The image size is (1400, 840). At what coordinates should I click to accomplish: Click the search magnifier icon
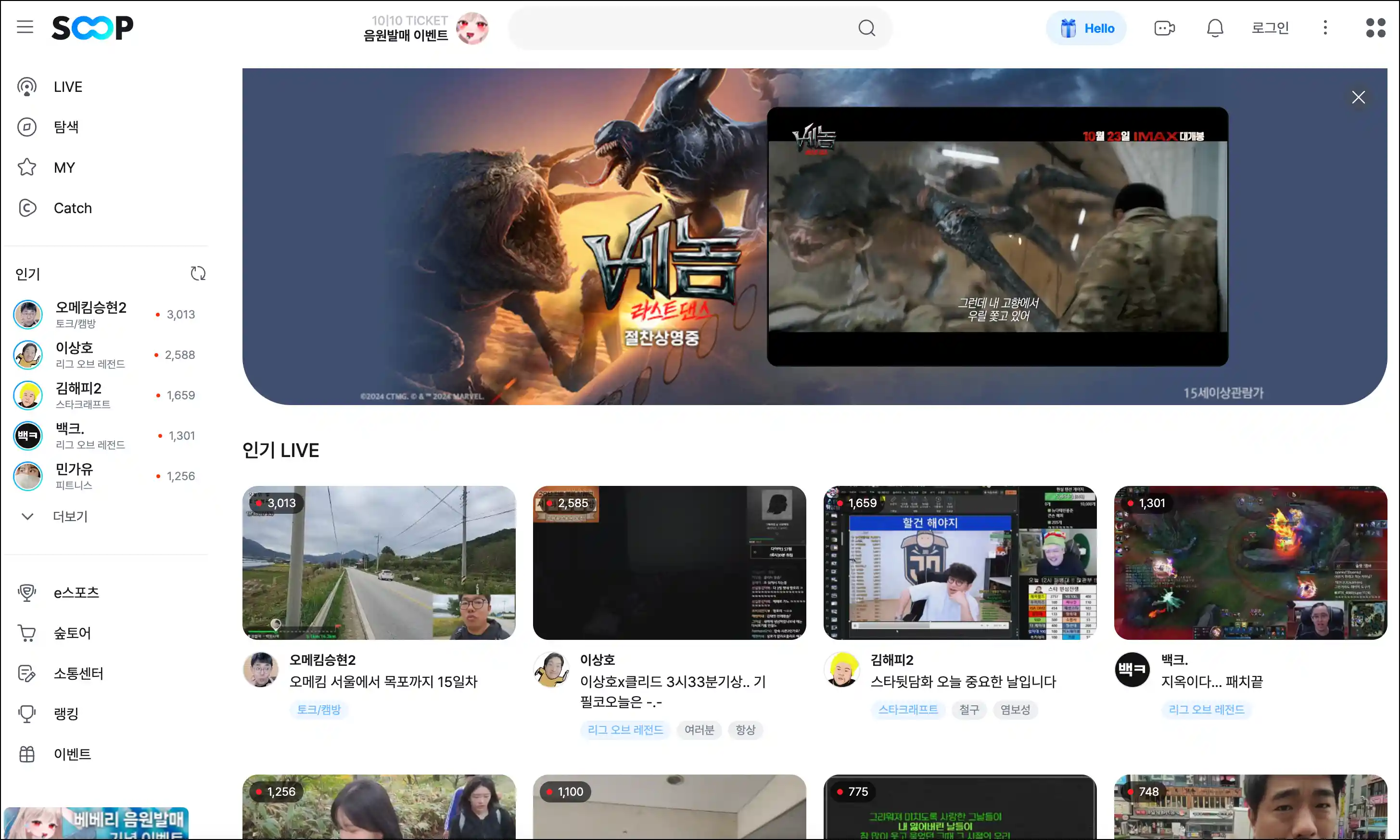pyautogui.click(x=866, y=28)
